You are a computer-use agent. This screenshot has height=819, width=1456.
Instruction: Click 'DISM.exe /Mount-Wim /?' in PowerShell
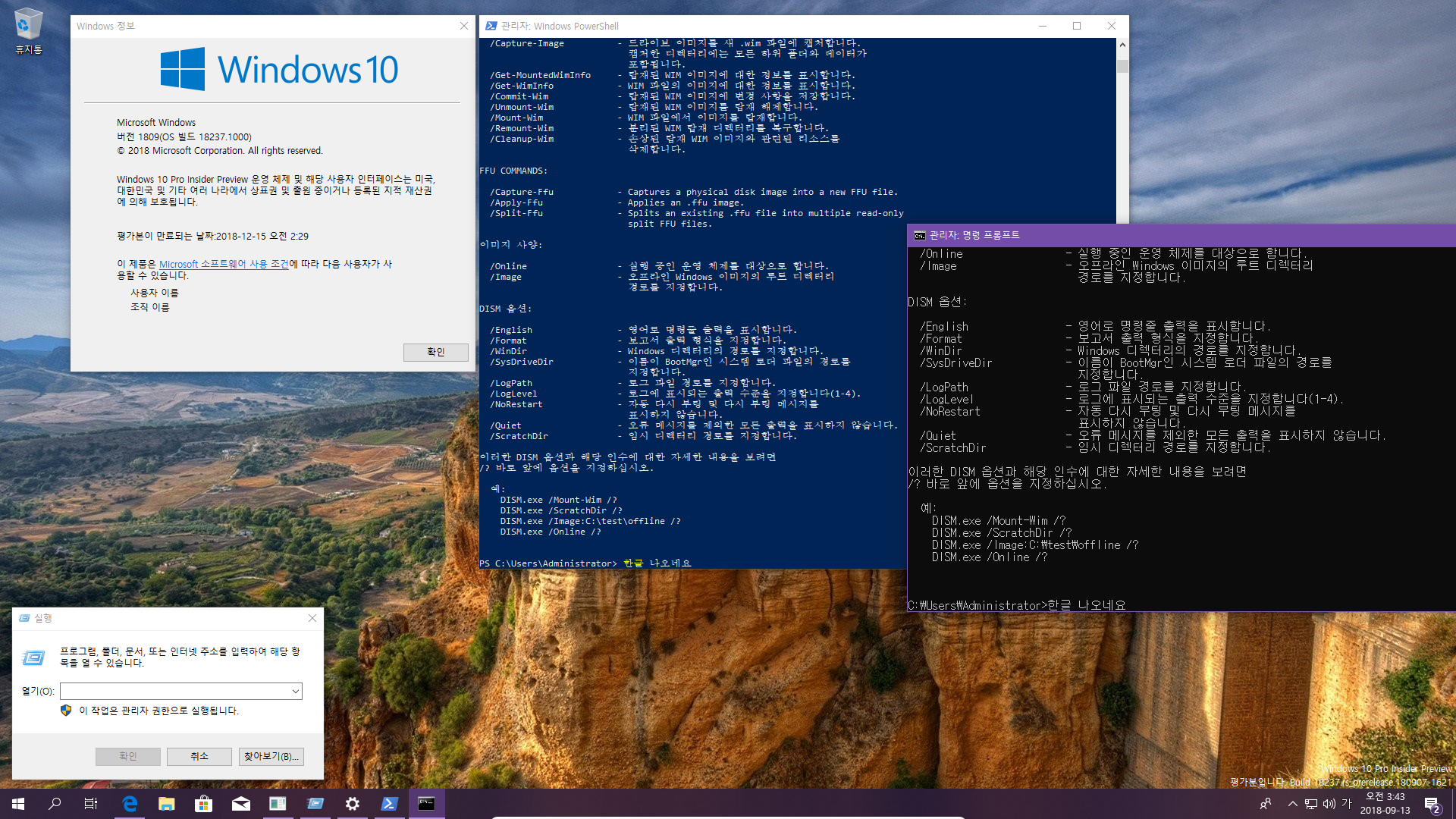[x=558, y=500]
